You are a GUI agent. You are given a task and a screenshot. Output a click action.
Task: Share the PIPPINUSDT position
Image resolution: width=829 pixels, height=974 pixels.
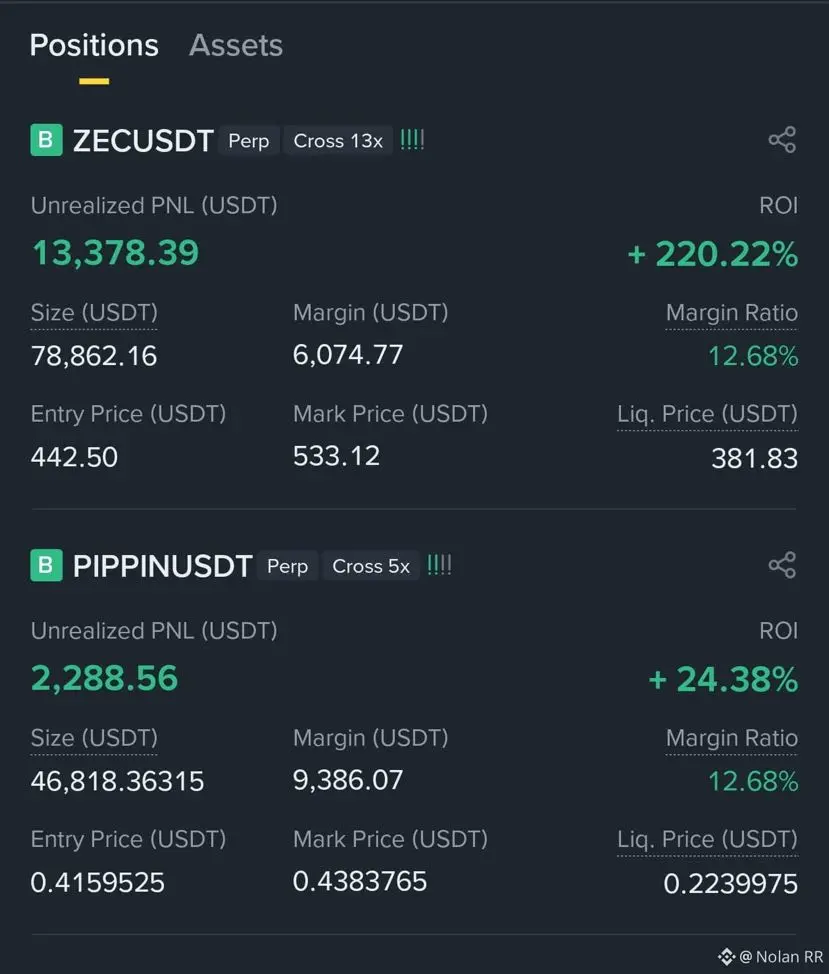(x=782, y=565)
